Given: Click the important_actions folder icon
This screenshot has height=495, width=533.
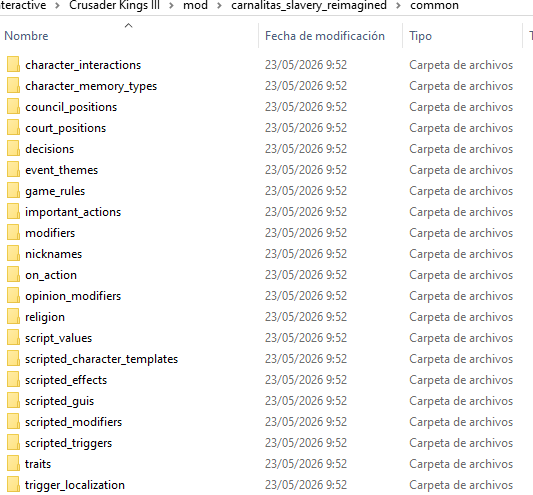Looking at the screenshot, I should point(13,212).
